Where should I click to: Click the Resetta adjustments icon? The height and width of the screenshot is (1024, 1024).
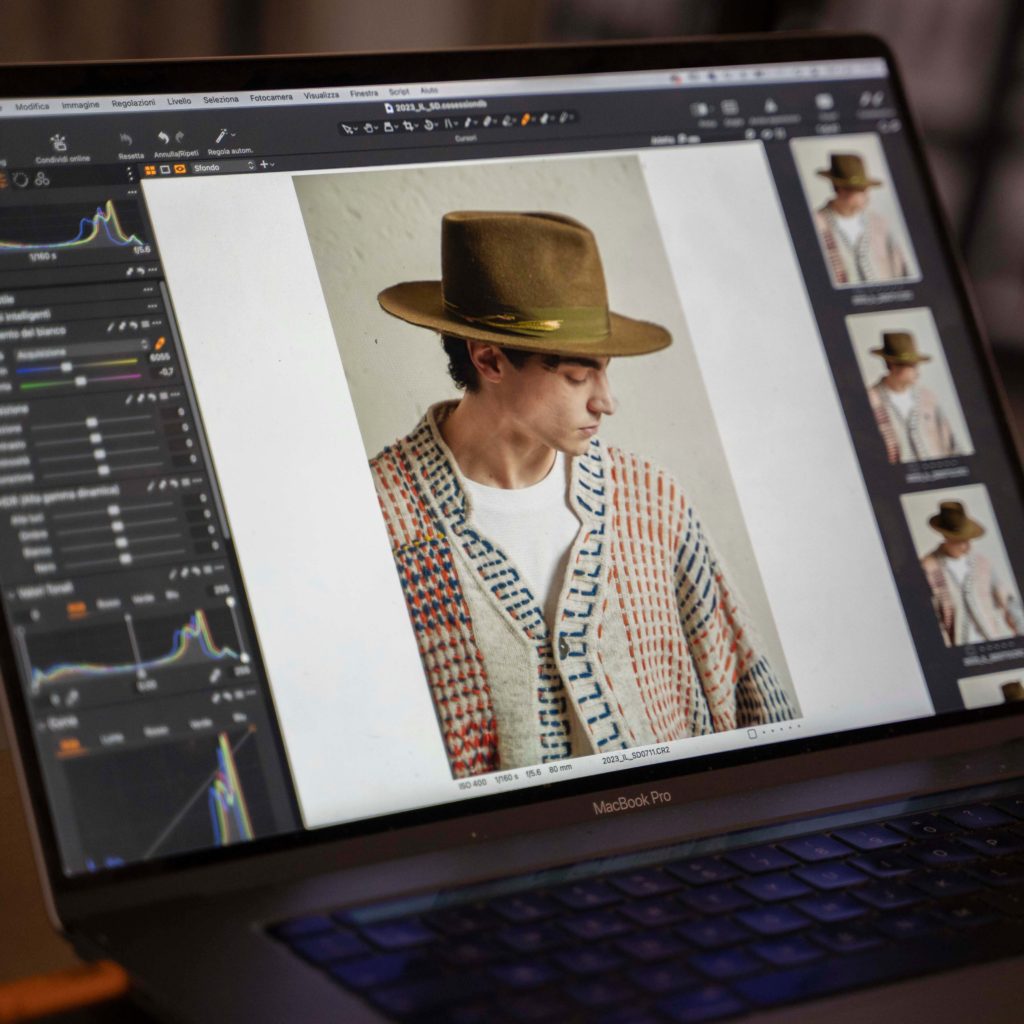pyautogui.click(x=126, y=138)
